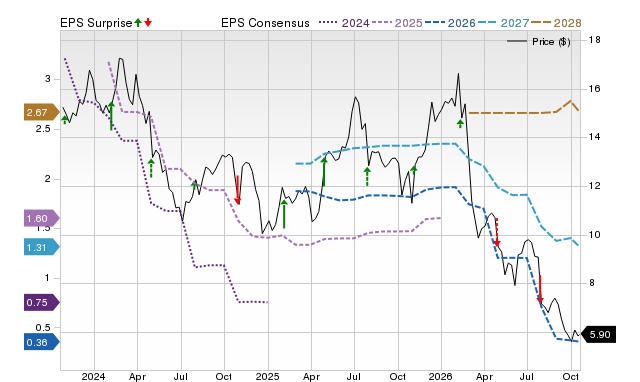The height and width of the screenshot is (382, 640).
Task: Click the 18 price axis label
Action: pyautogui.click(x=595, y=40)
